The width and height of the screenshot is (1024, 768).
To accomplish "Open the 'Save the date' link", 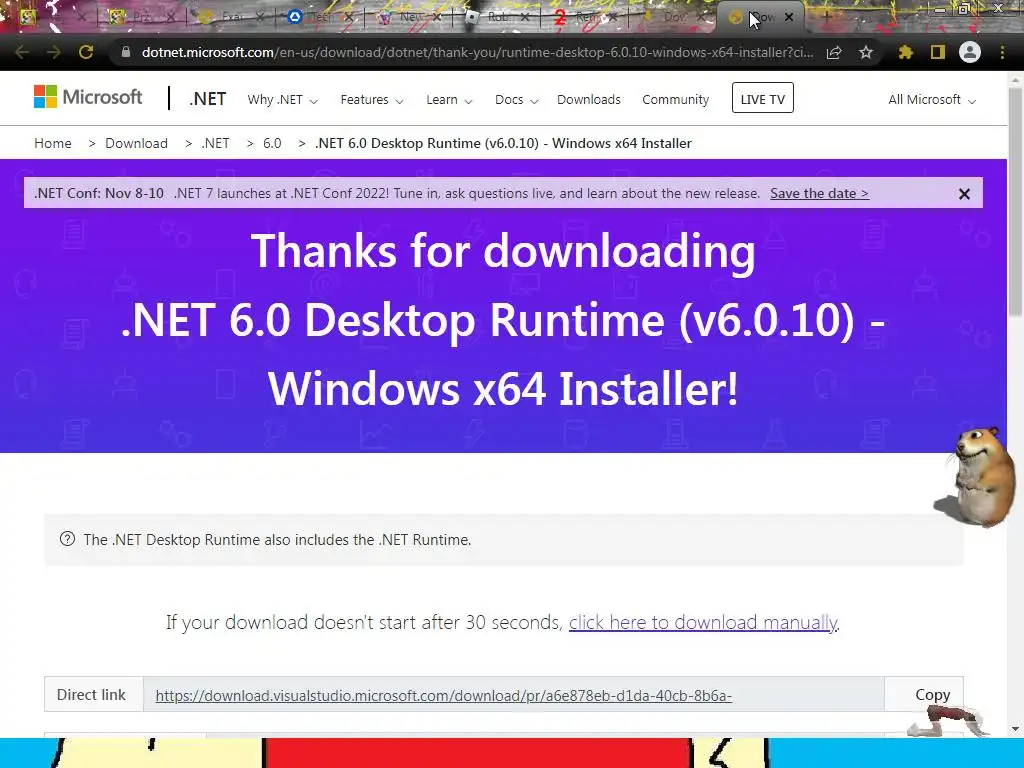I will [819, 193].
